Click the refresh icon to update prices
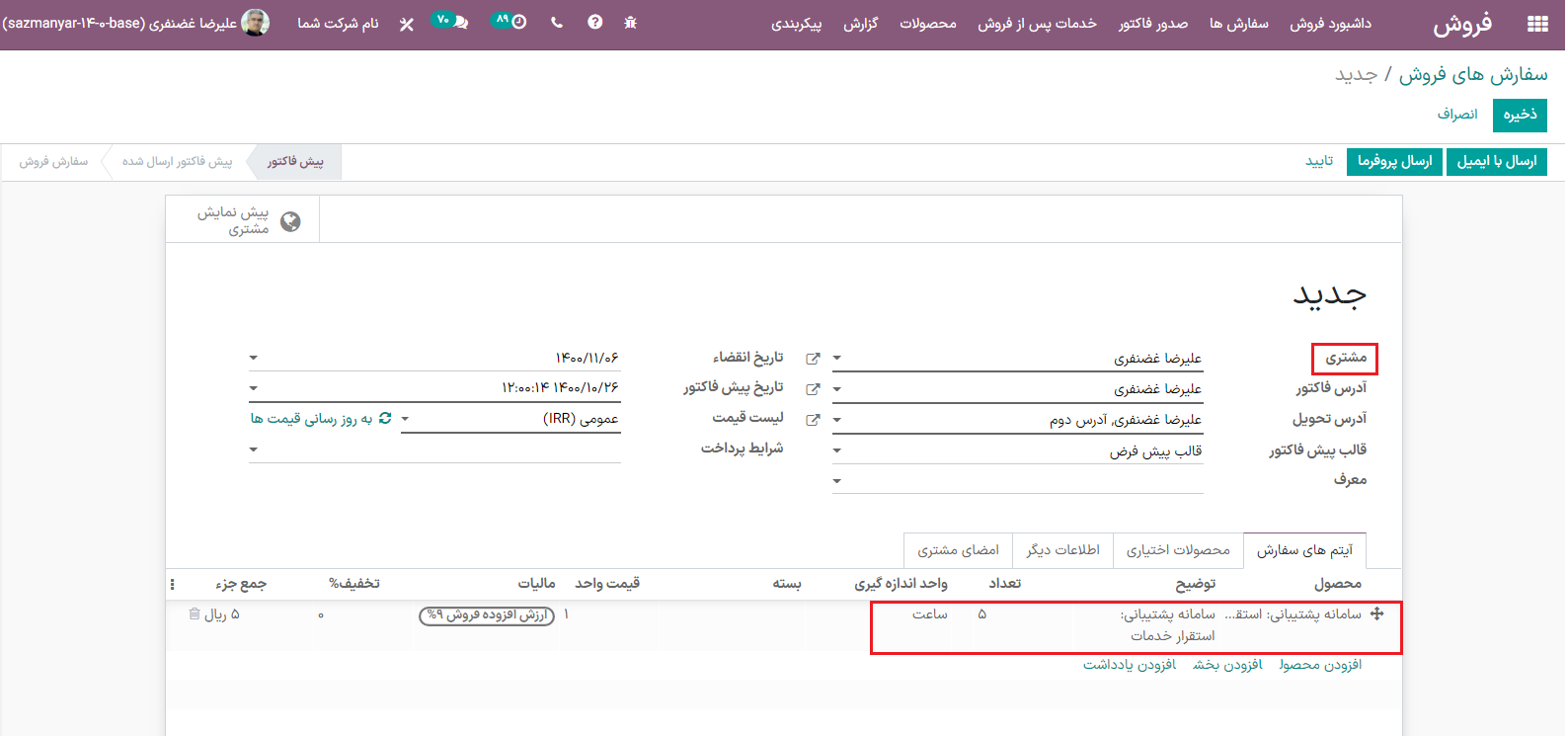 coord(385,419)
